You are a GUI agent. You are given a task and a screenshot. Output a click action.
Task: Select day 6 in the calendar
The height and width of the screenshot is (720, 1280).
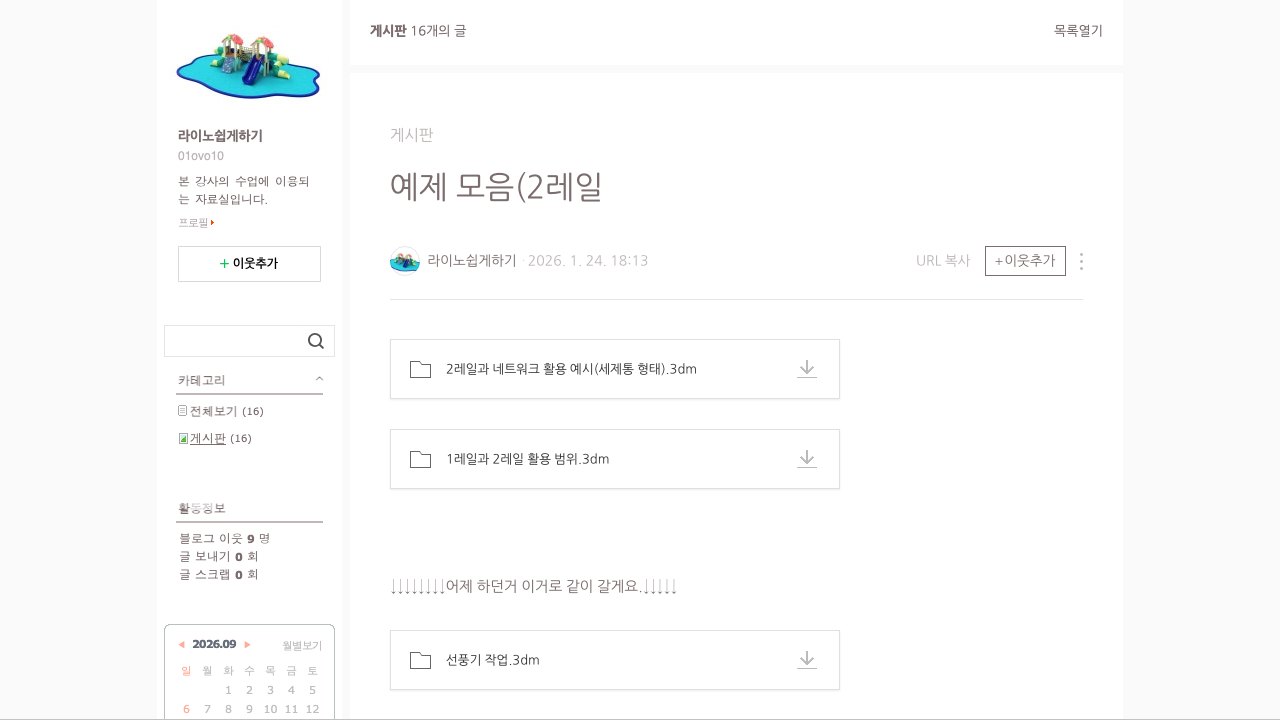(186, 709)
